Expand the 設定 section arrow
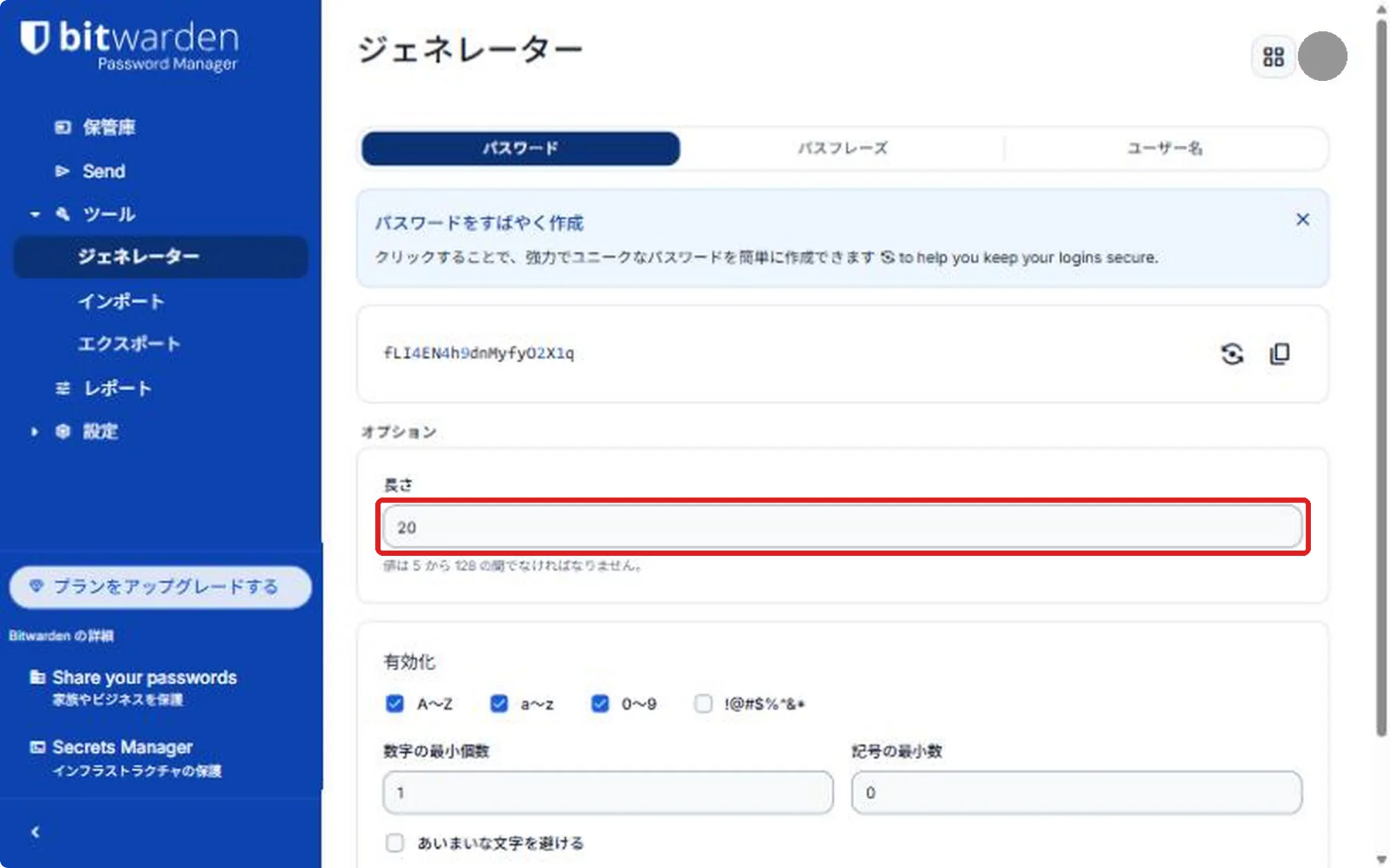The image size is (1390, 868). [x=35, y=432]
